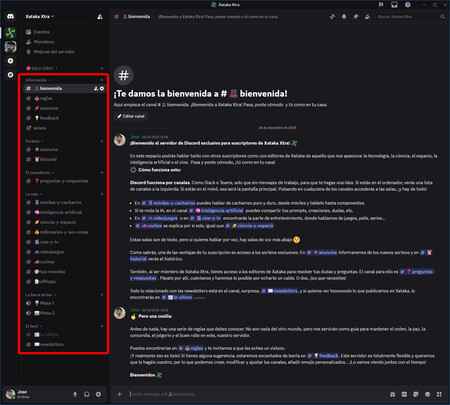Screen dimensions: 450x405
Task: Open the gift icon in message bar
Action: 393,394
